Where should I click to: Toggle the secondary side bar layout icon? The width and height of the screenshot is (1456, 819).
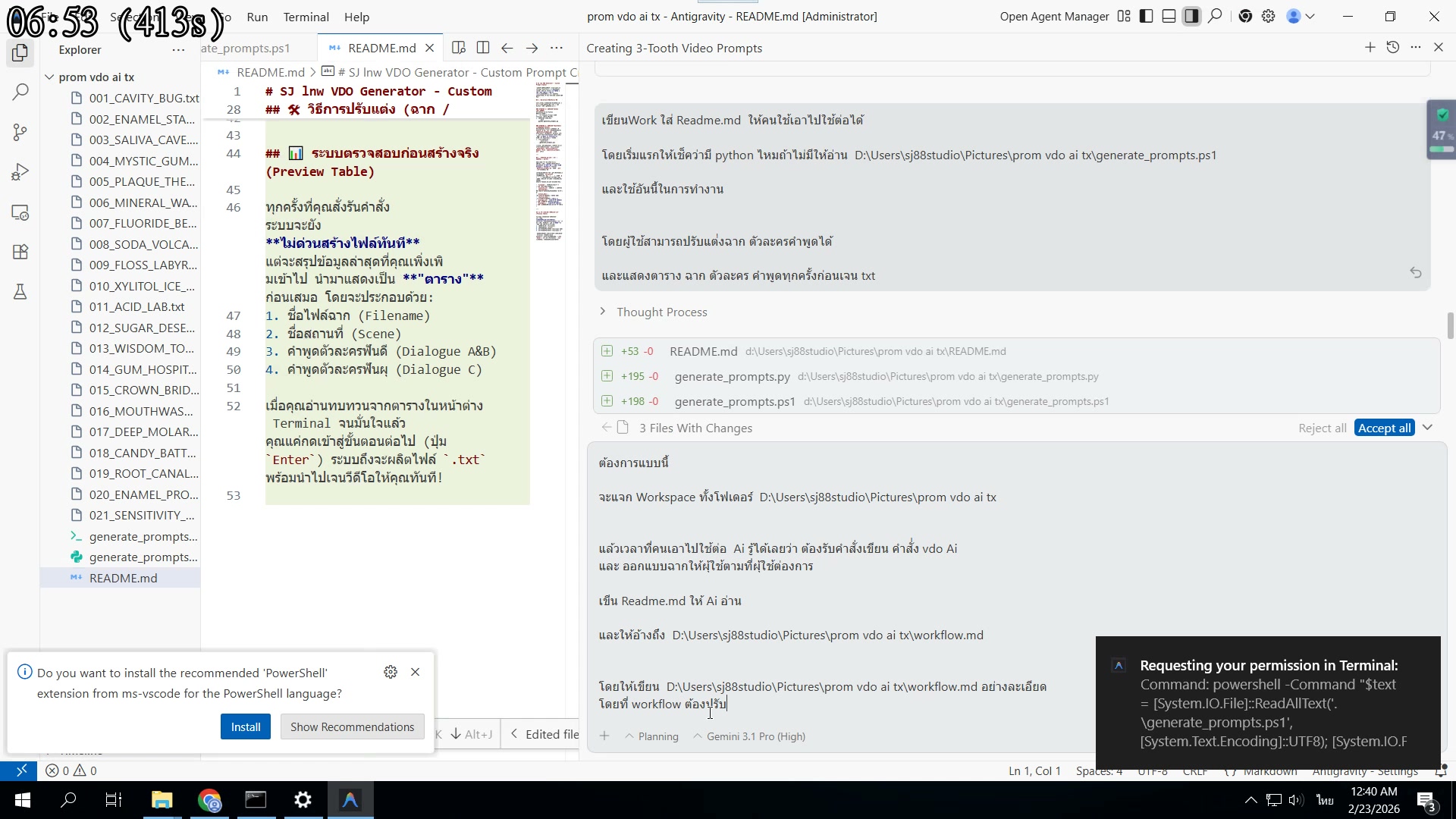(1191, 16)
